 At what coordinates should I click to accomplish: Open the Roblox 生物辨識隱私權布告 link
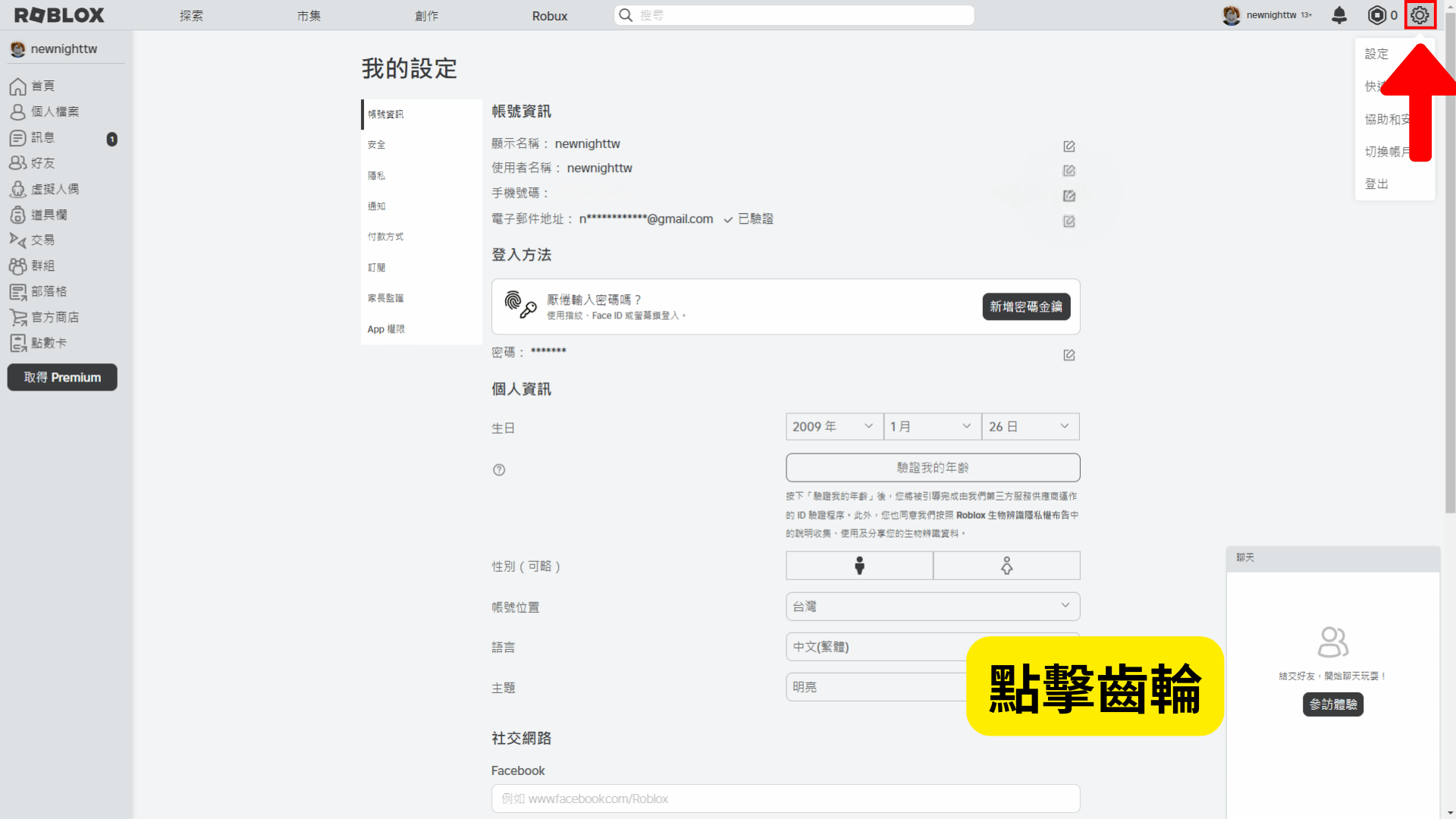pyautogui.click(x=1012, y=515)
